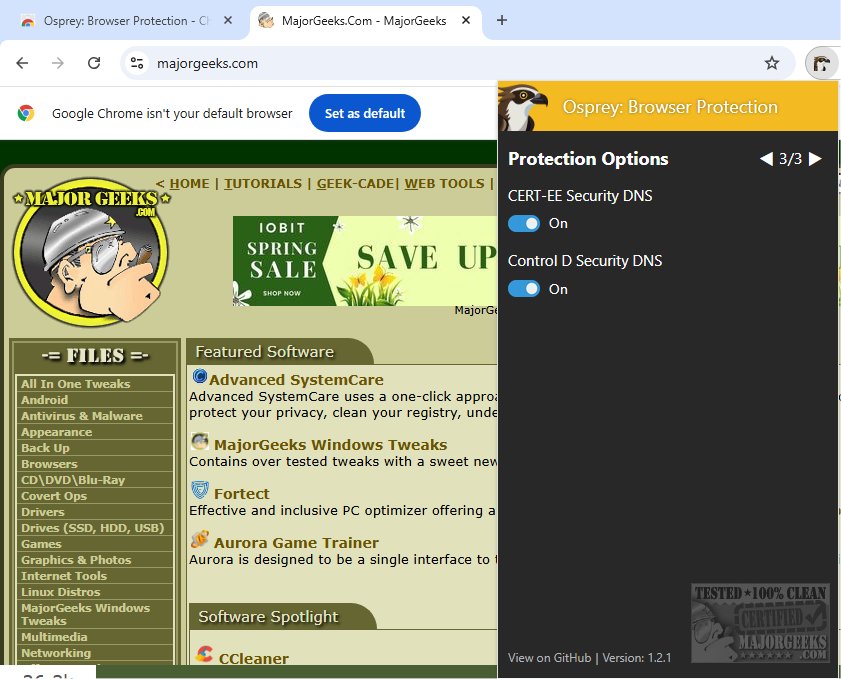Viewport: 841px width, 679px height.
Task: Open Linux Distros category
Action: tap(61, 592)
